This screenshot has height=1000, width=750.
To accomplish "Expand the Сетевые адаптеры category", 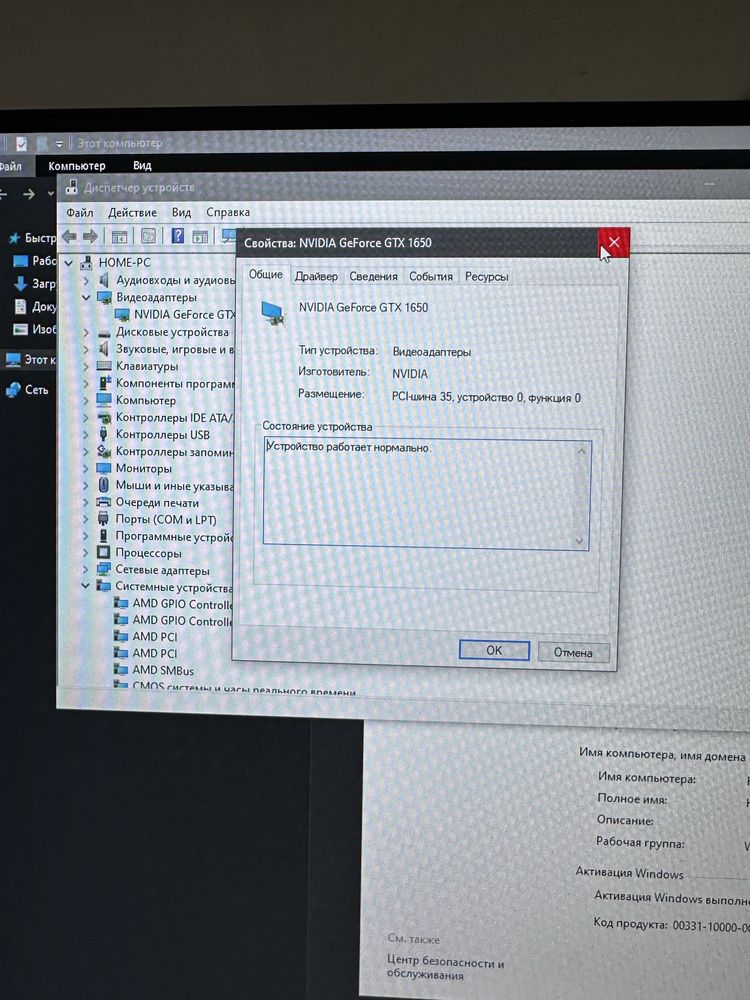I will [x=86, y=570].
